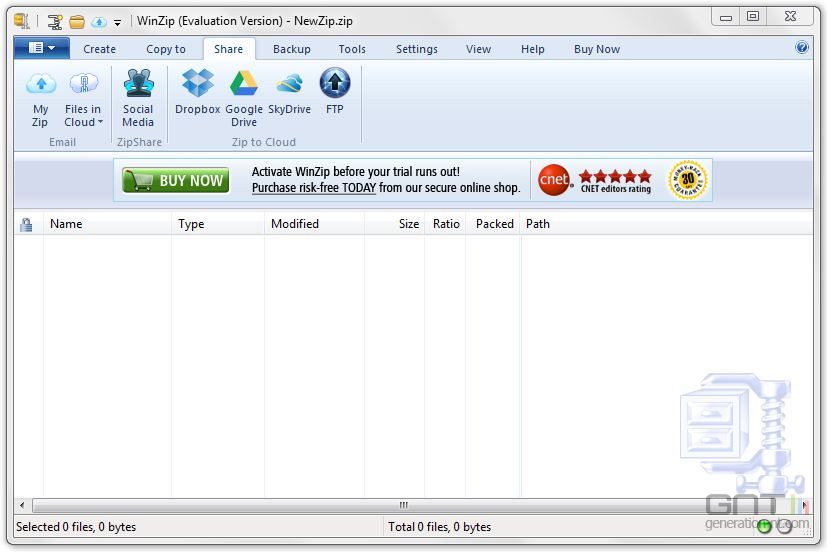Click the horizontal scrollbar thumb
The width and height of the screenshot is (827, 552).
[403, 505]
